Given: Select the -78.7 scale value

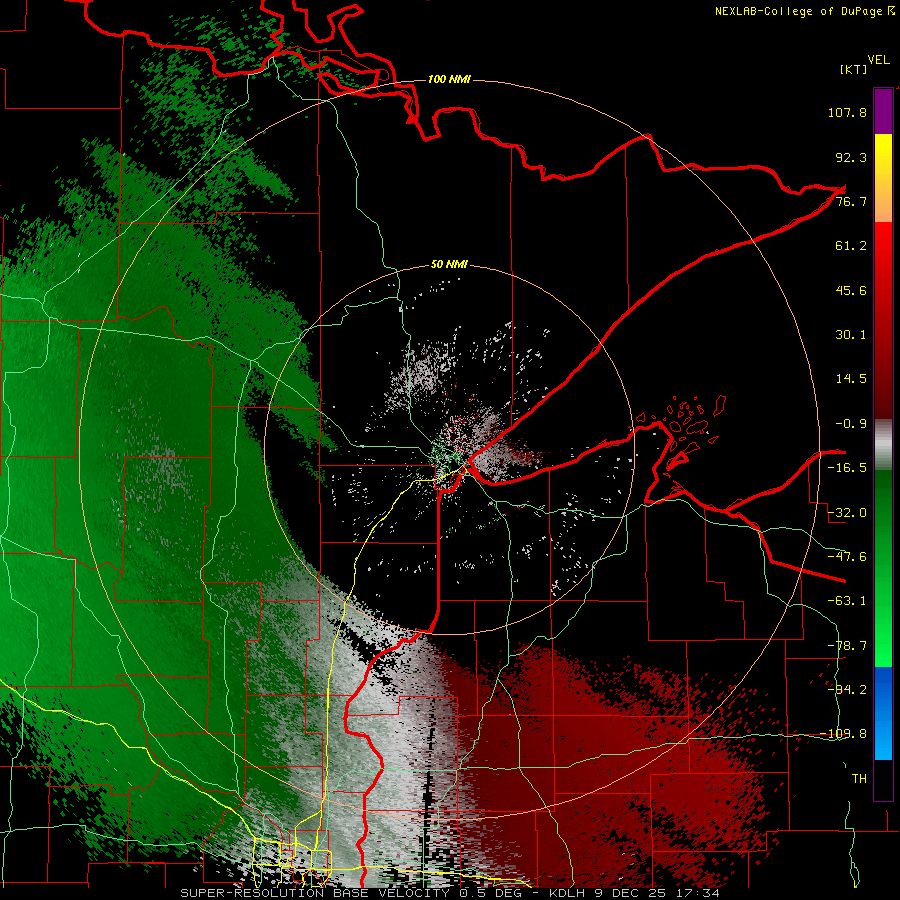Looking at the screenshot, I should [847, 646].
